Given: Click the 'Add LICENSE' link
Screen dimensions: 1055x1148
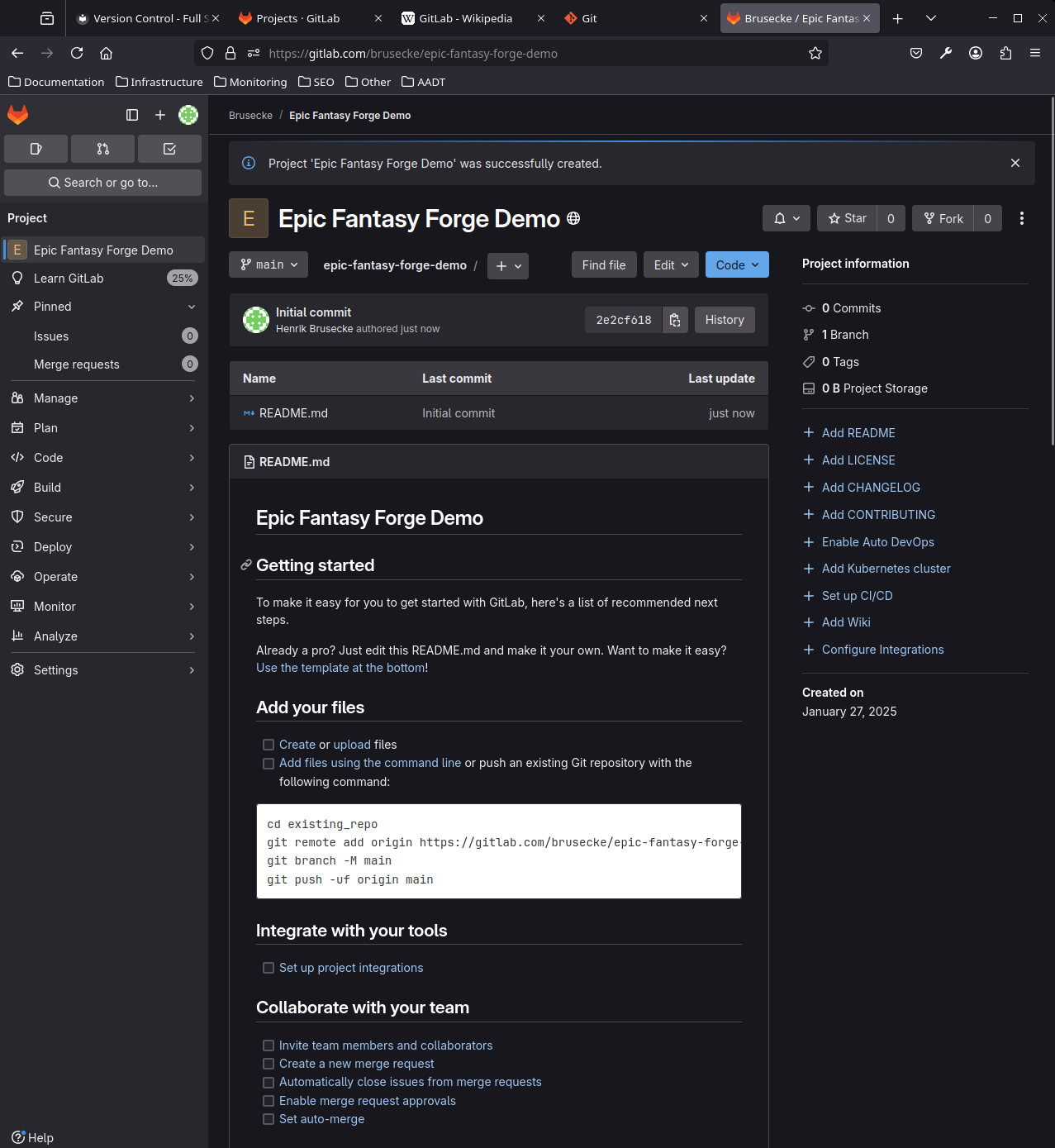Looking at the screenshot, I should coord(858,460).
